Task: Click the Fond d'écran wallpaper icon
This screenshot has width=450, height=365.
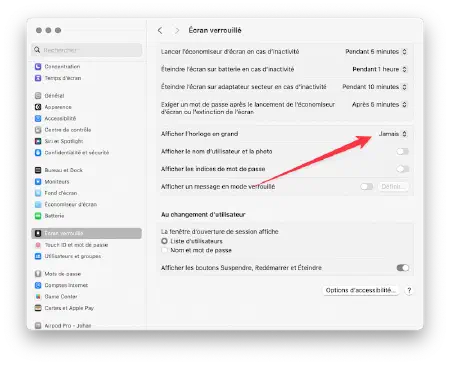Action: (x=38, y=193)
